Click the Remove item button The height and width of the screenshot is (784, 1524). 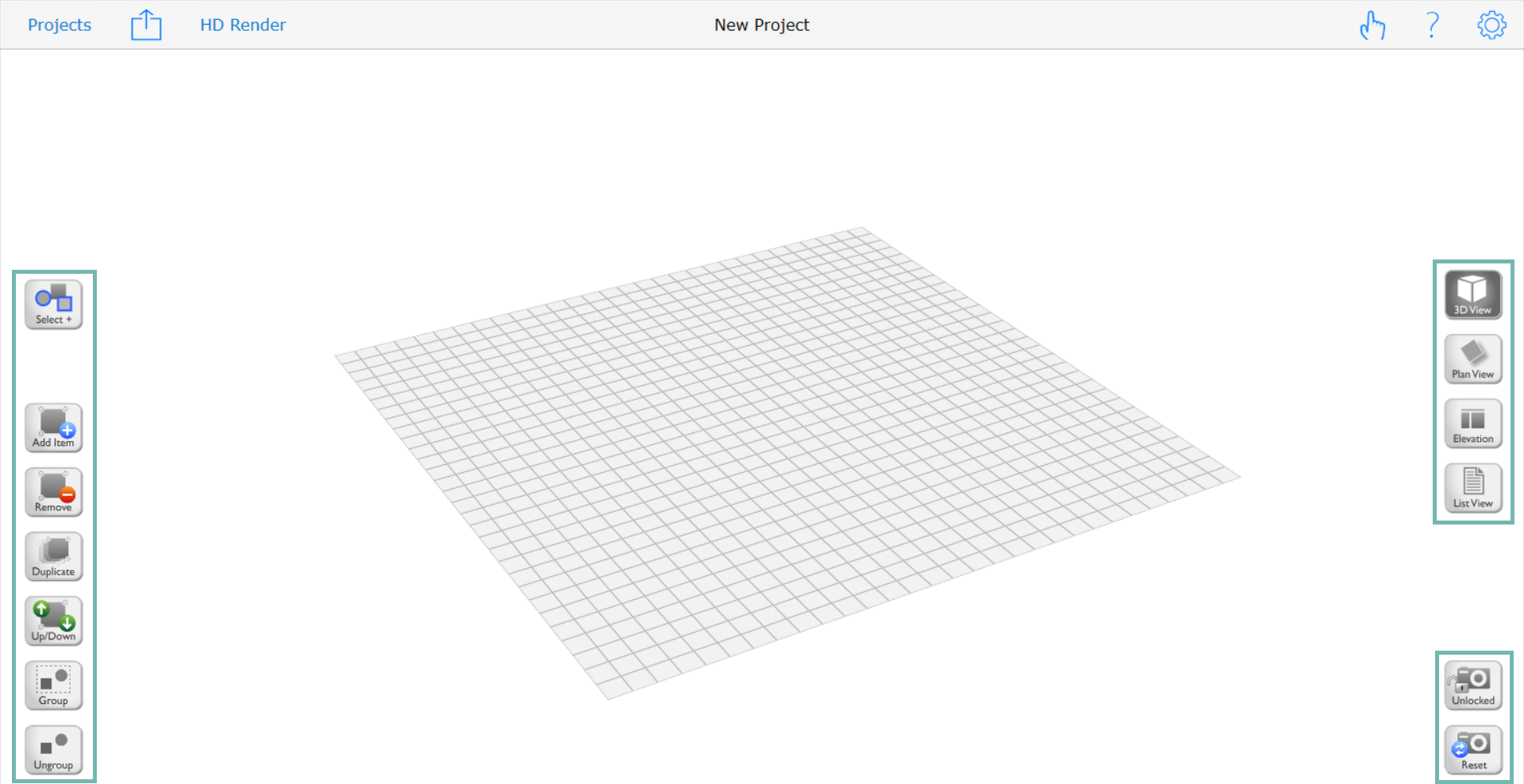click(53, 492)
